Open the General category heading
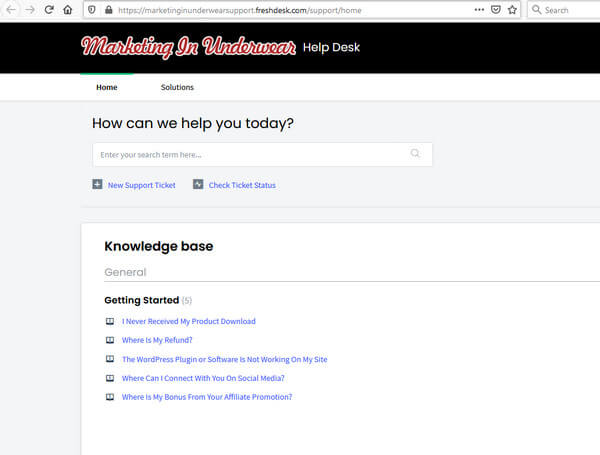 click(x=125, y=272)
